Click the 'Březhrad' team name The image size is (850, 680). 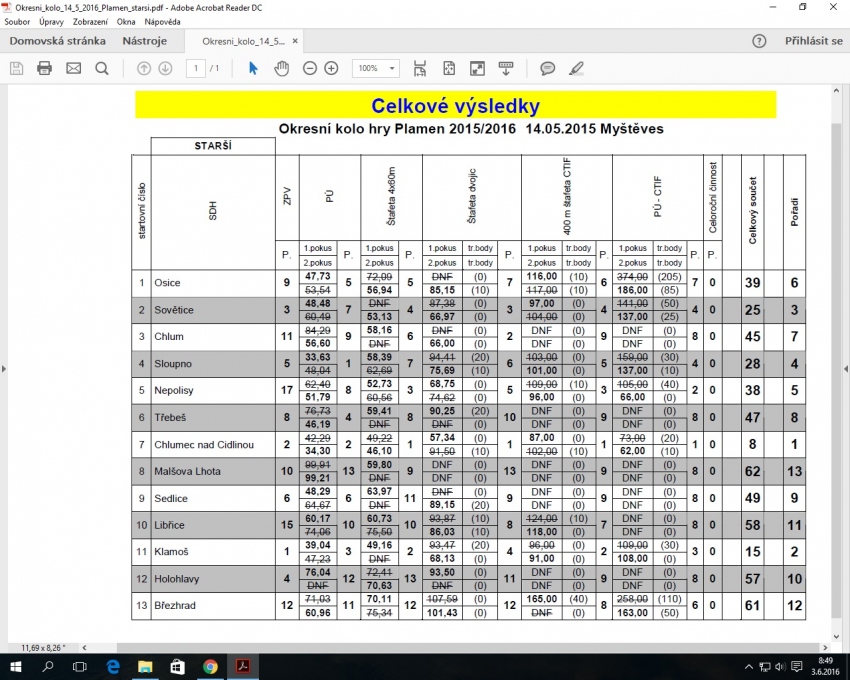(x=175, y=606)
